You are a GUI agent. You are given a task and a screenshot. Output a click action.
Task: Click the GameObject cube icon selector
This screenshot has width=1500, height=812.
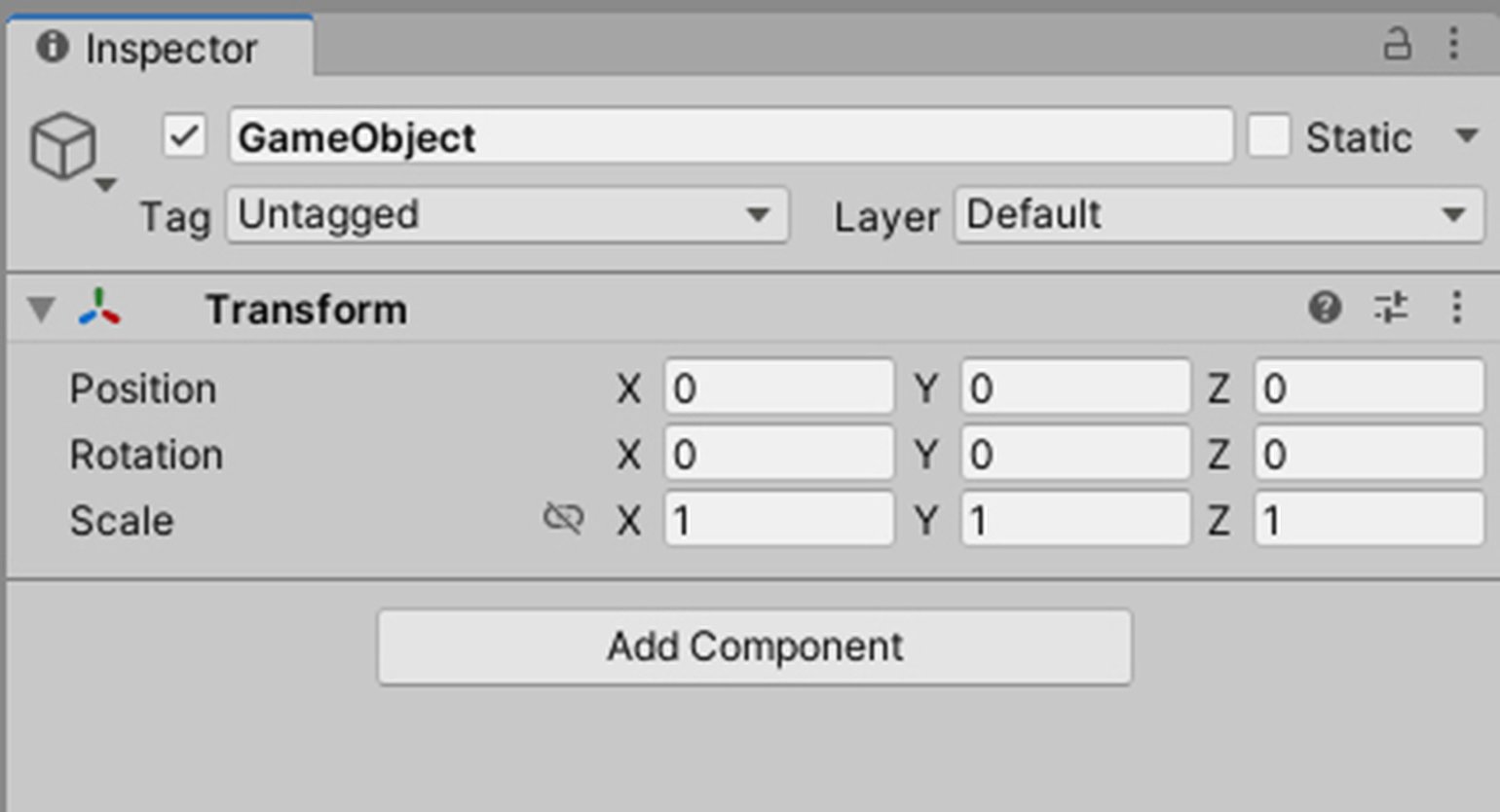[x=66, y=149]
